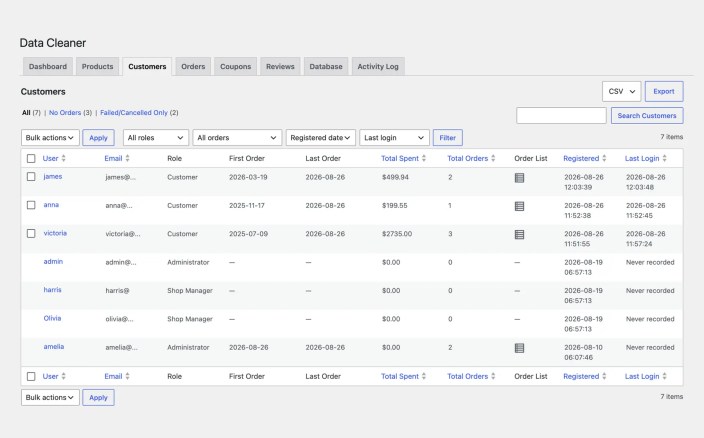
Task: Click the $499.94 total spent value
Action: click(x=395, y=177)
